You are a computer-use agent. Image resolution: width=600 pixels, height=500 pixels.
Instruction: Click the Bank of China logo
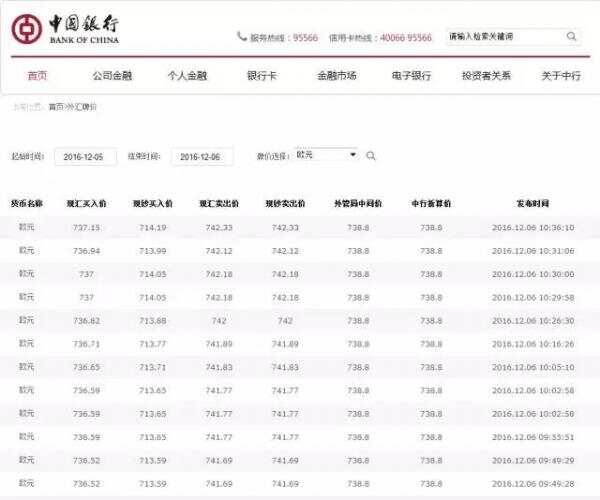65,29
